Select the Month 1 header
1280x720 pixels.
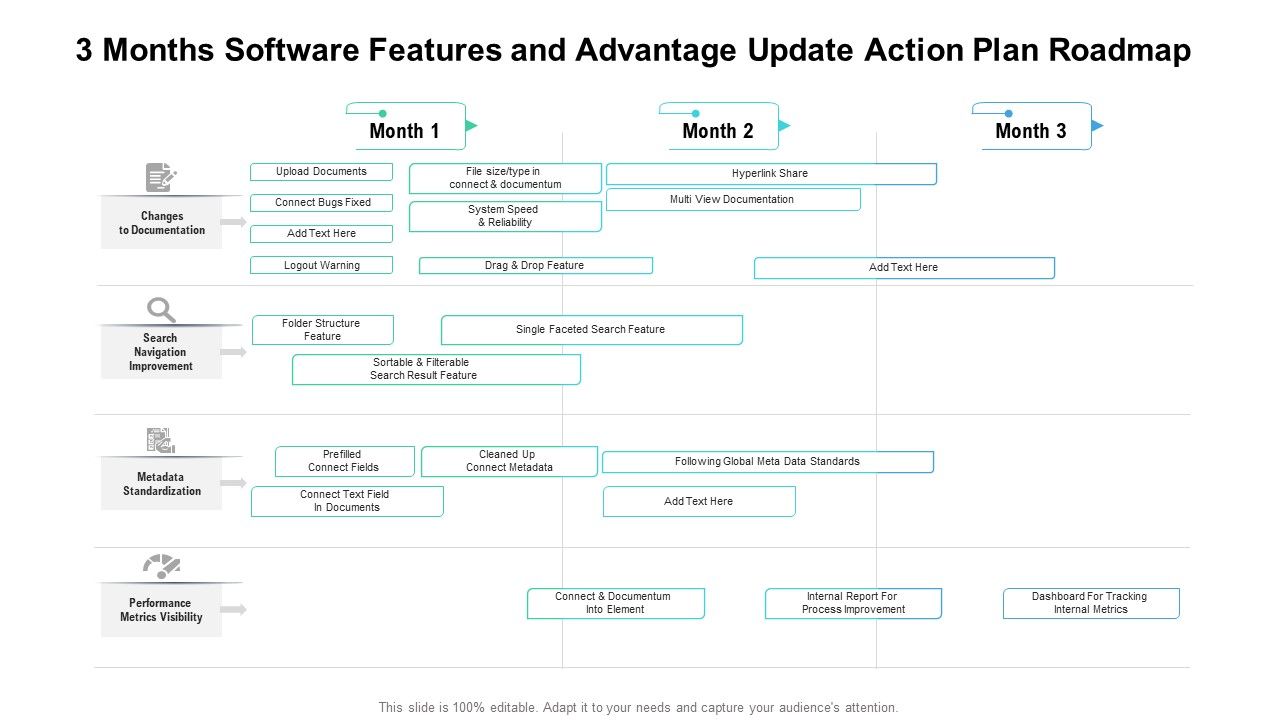point(405,130)
